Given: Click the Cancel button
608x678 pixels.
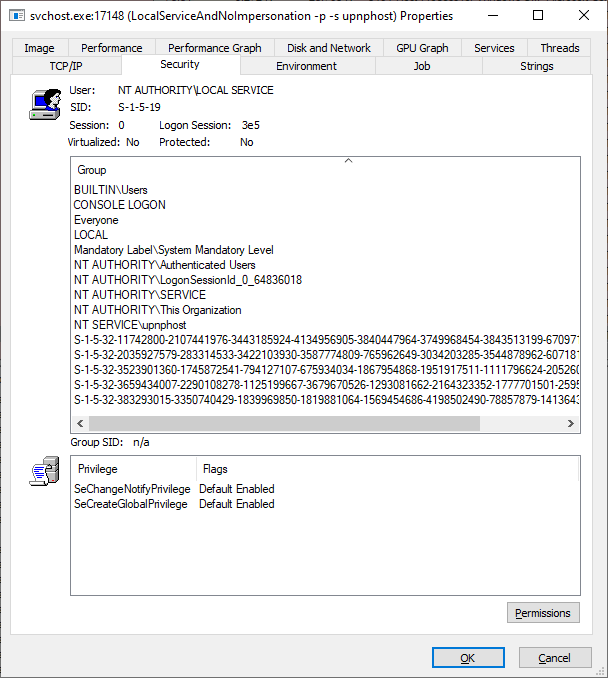Looking at the screenshot, I should point(554,658).
